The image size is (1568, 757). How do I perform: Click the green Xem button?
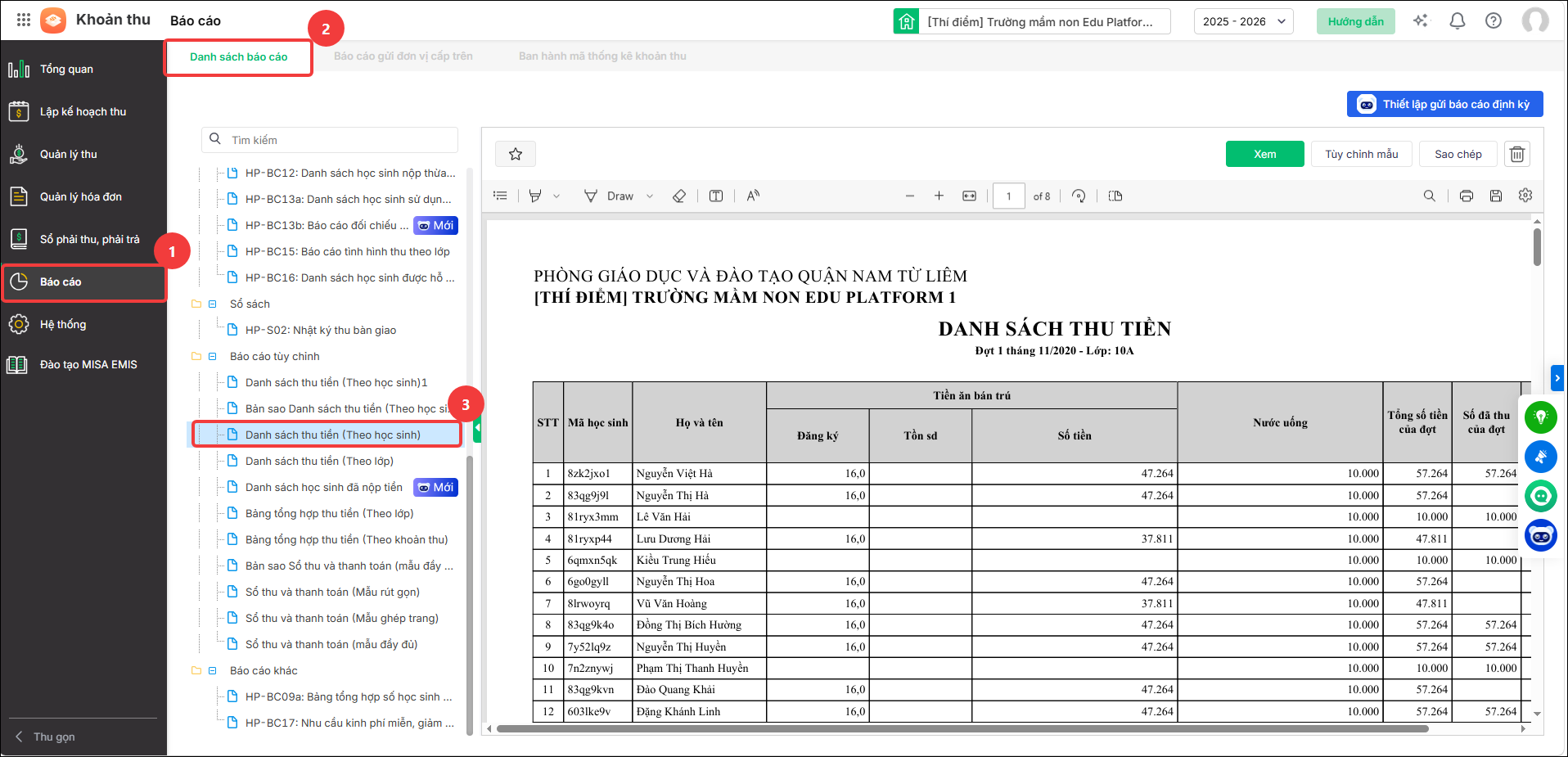click(1264, 154)
